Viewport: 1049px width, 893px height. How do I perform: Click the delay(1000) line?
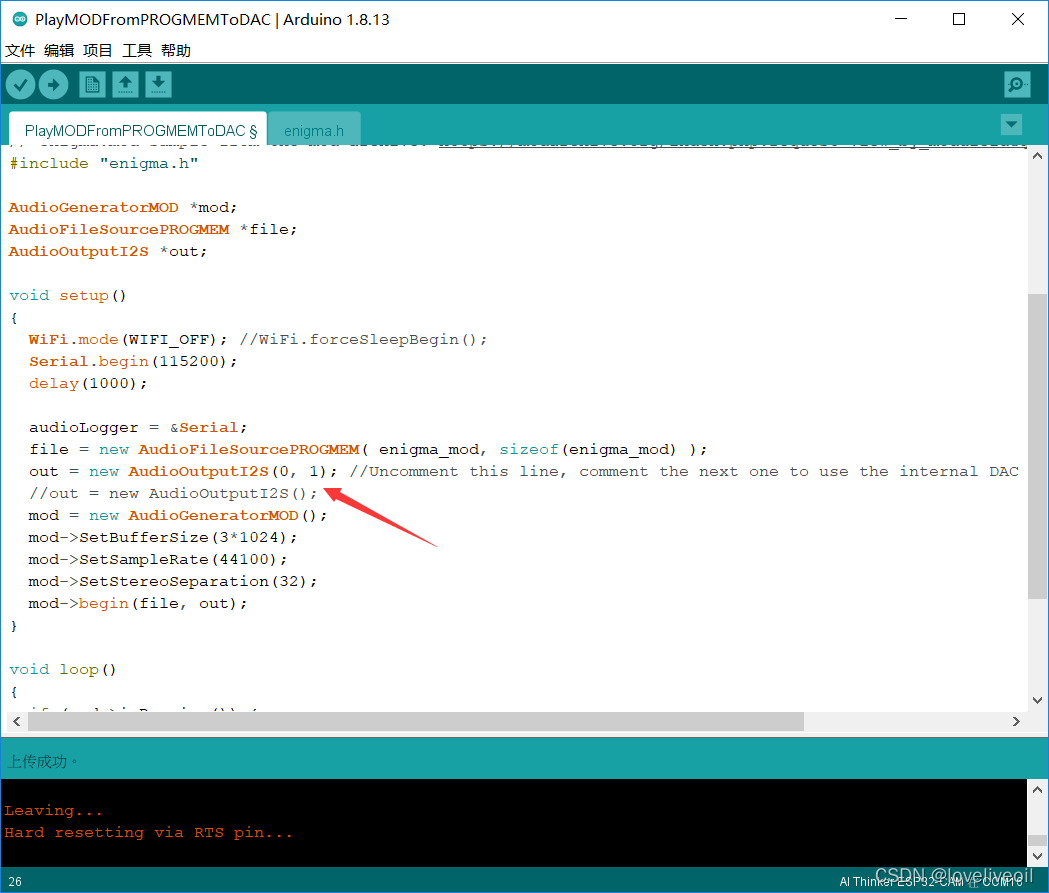[88, 384]
